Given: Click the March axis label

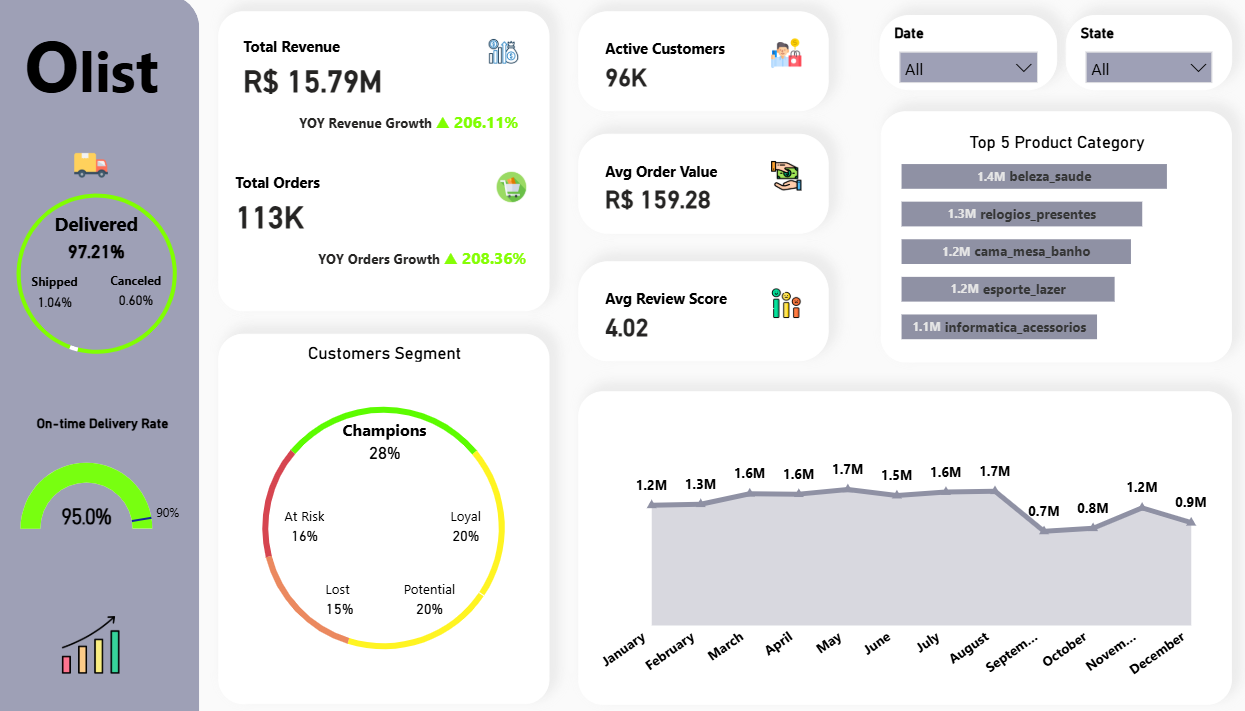Looking at the screenshot, I should 726,644.
